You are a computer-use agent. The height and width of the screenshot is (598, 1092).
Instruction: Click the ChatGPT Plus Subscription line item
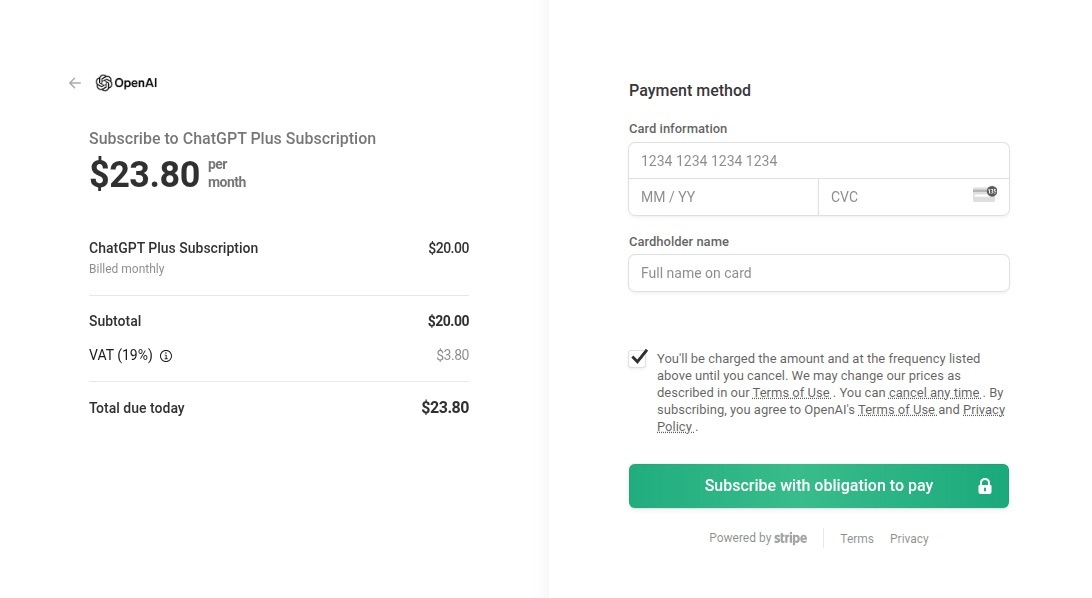pos(173,247)
